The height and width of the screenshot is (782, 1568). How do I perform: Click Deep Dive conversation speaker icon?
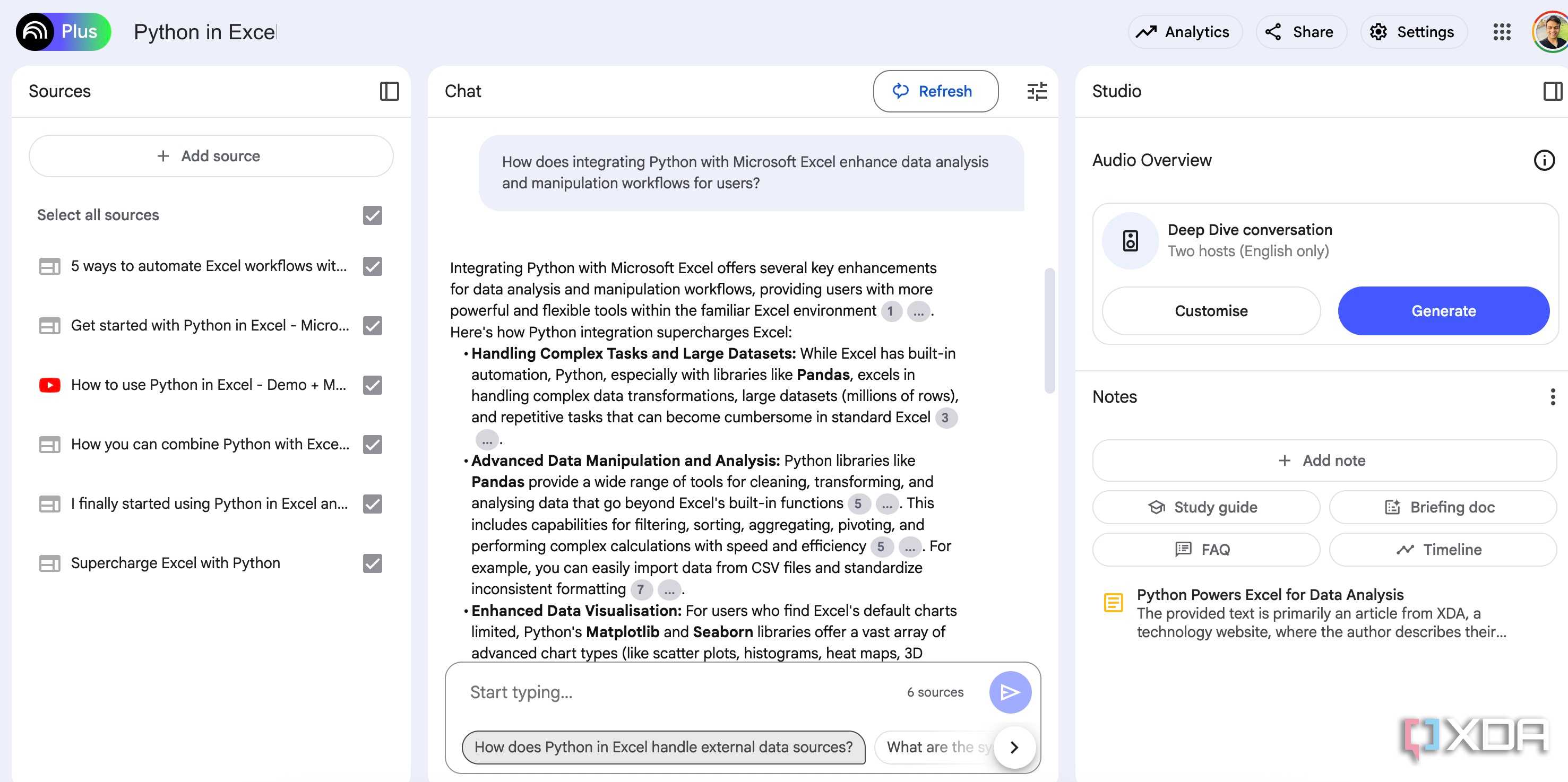(x=1130, y=241)
